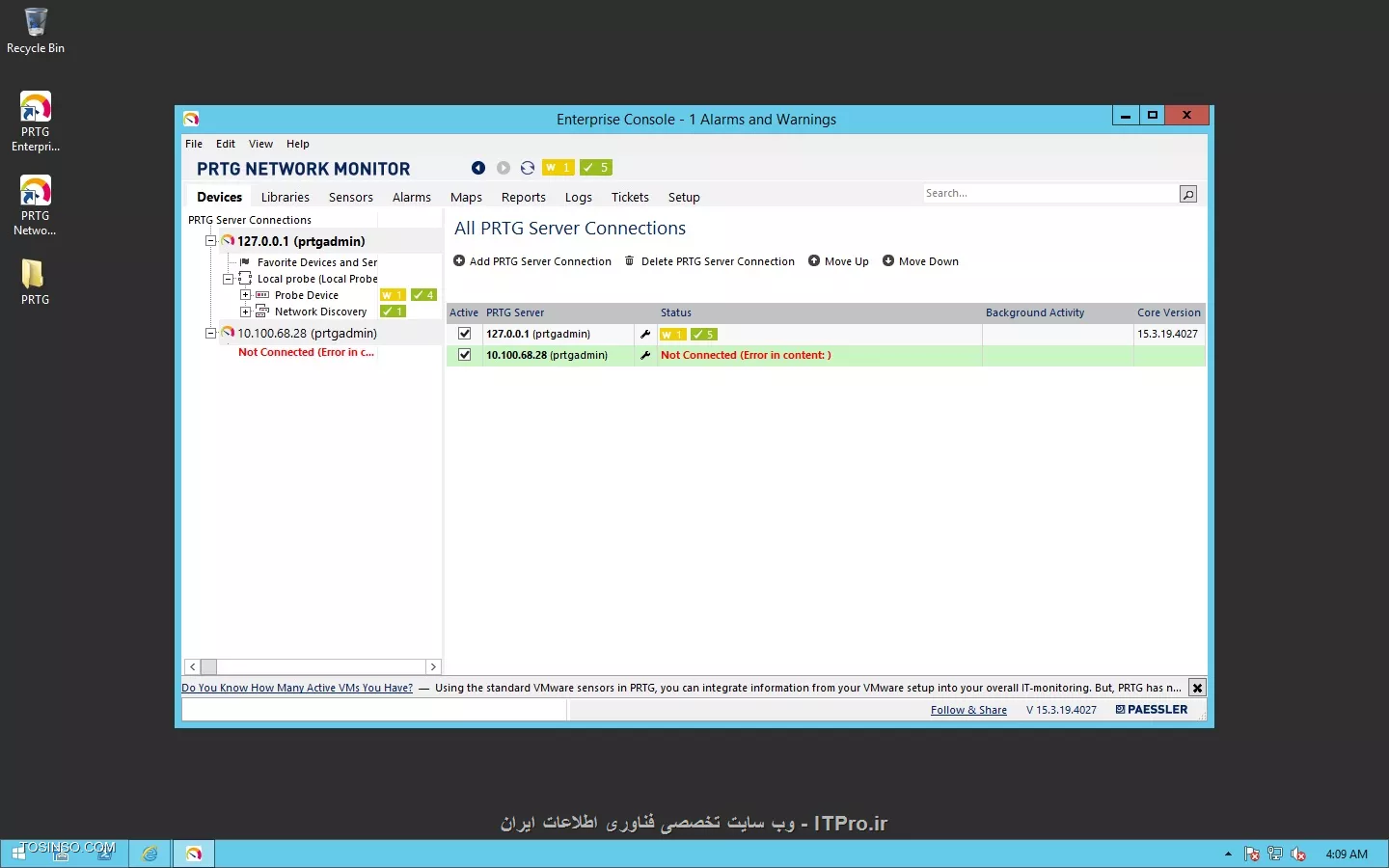Image resolution: width=1389 pixels, height=868 pixels.
Task: Close the news ticker with X button
Action: pyautogui.click(x=1197, y=688)
